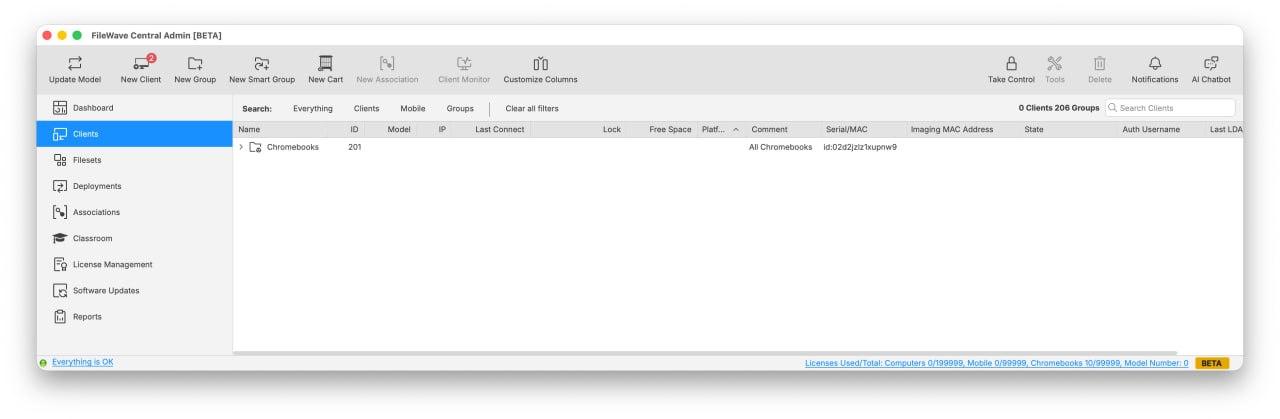The image size is (1280, 419).
Task: Click the Everything is OK link
Action: point(83,362)
